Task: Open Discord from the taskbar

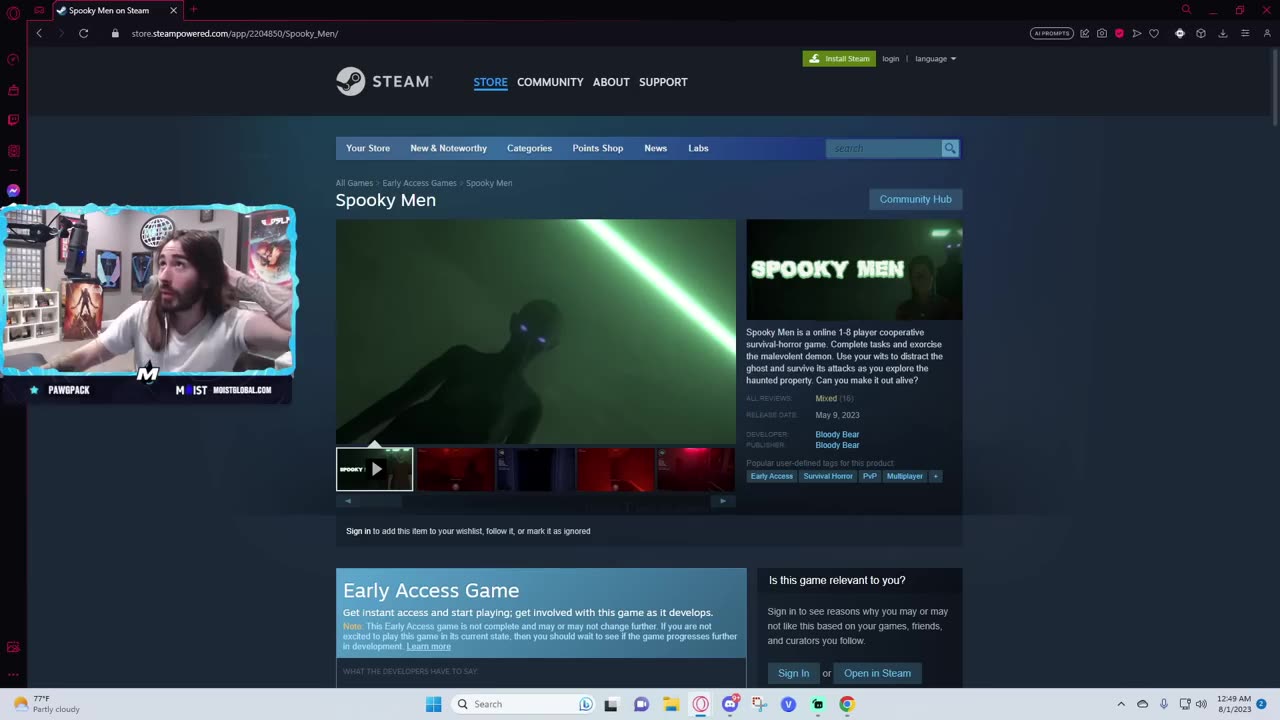Action: (x=730, y=704)
